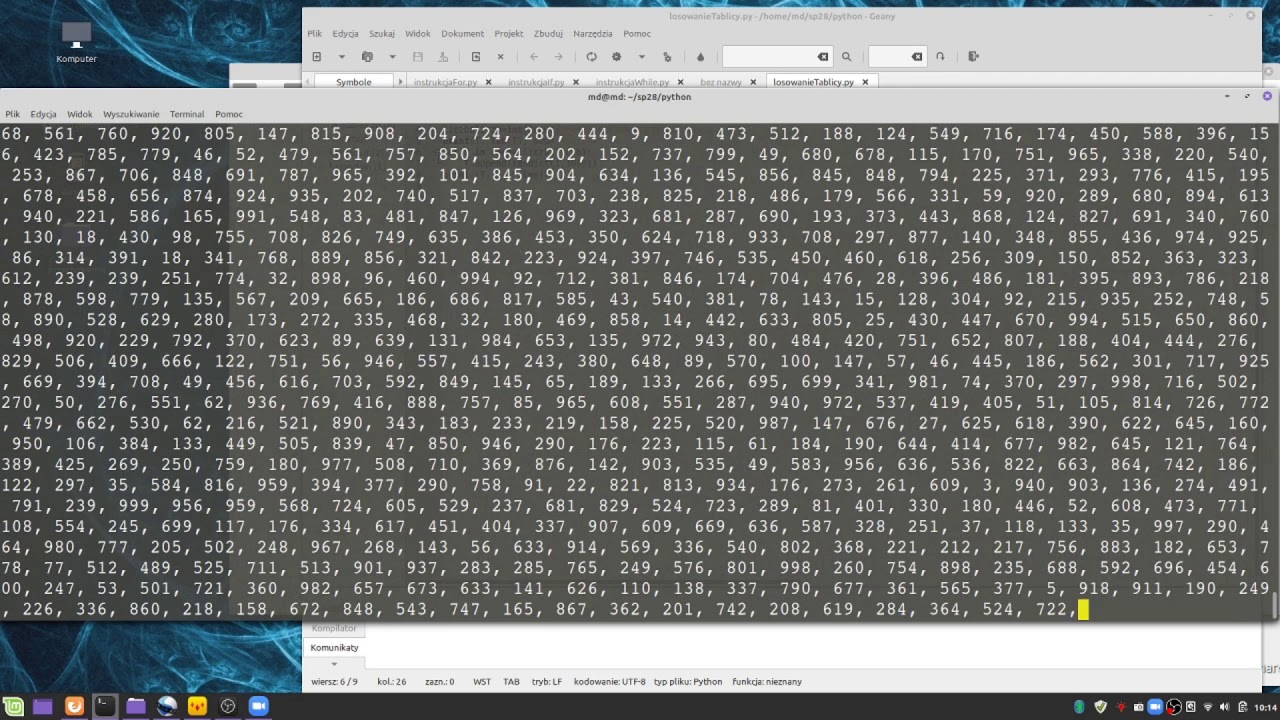Open the Widok menu in Geany
1280x720 pixels.
[418, 33]
